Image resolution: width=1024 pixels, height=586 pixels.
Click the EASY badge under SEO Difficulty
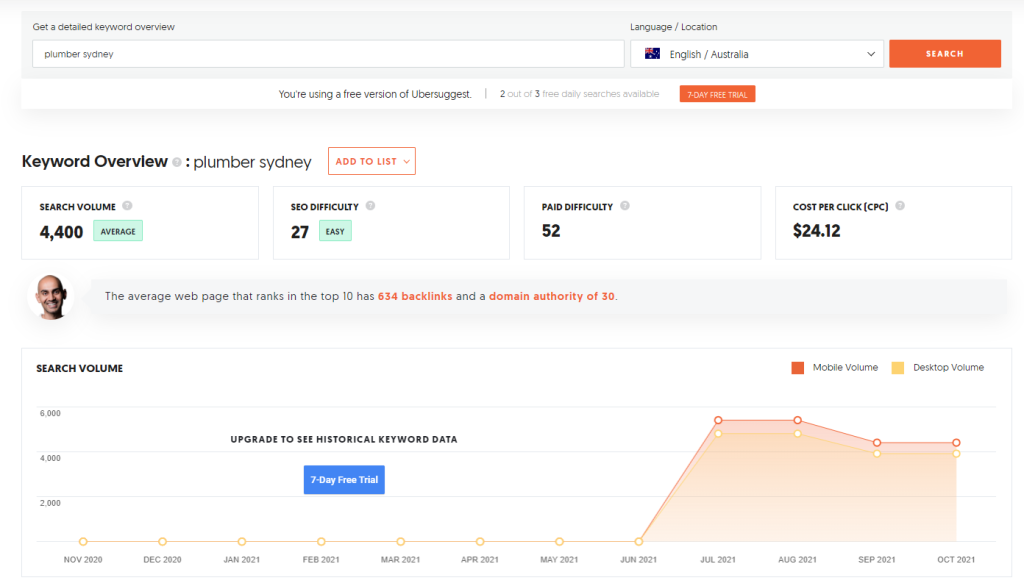[335, 231]
